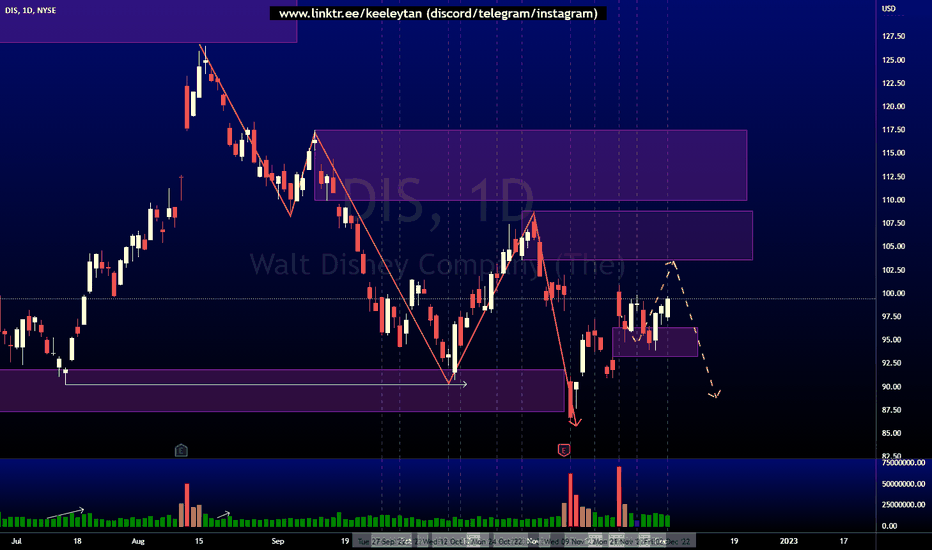Open the DIS, 1D, NYSE symbol label

coord(30,10)
